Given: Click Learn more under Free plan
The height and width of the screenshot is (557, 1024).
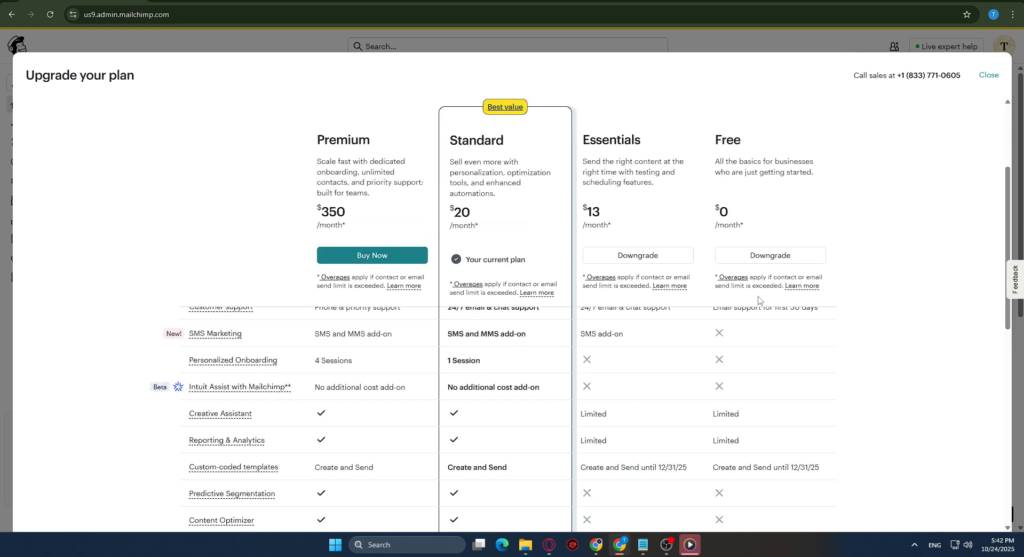Looking at the screenshot, I should click(801, 286).
